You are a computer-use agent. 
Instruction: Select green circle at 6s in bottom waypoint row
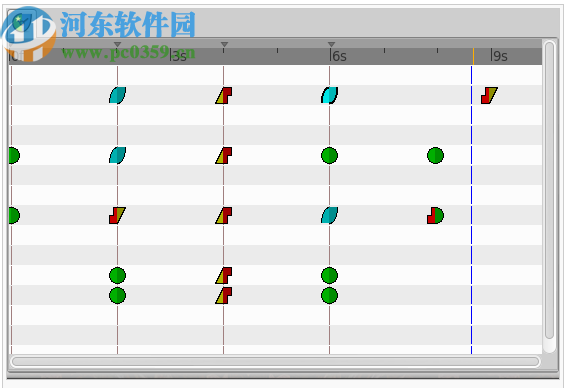point(329,295)
